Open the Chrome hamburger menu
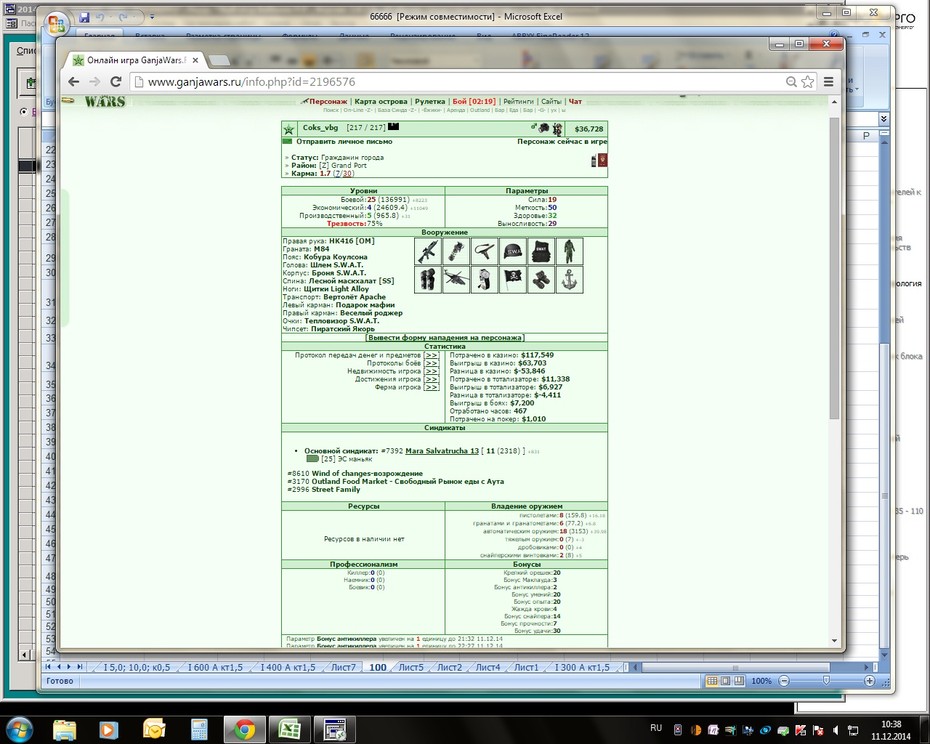The height and width of the screenshot is (744, 930). (x=829, y=82)
